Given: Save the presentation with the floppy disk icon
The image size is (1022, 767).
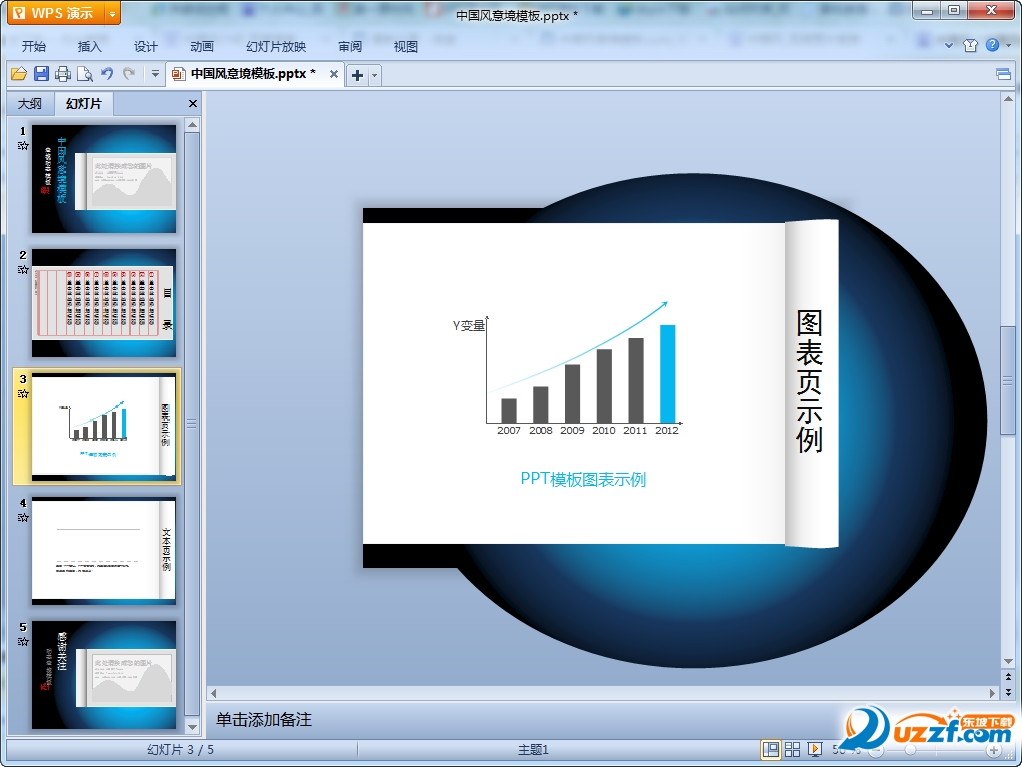Looking at the screenshot, I should click(41, 74).
